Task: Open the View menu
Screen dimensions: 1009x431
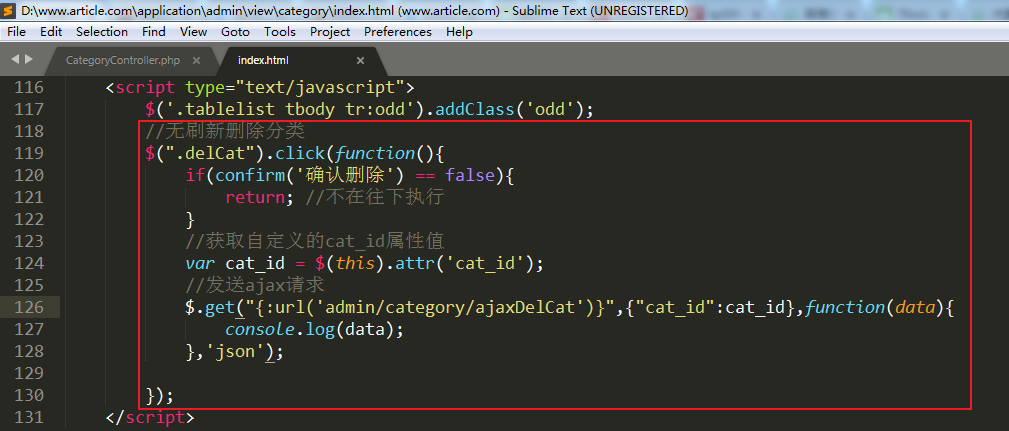Action: pos(193,32)
